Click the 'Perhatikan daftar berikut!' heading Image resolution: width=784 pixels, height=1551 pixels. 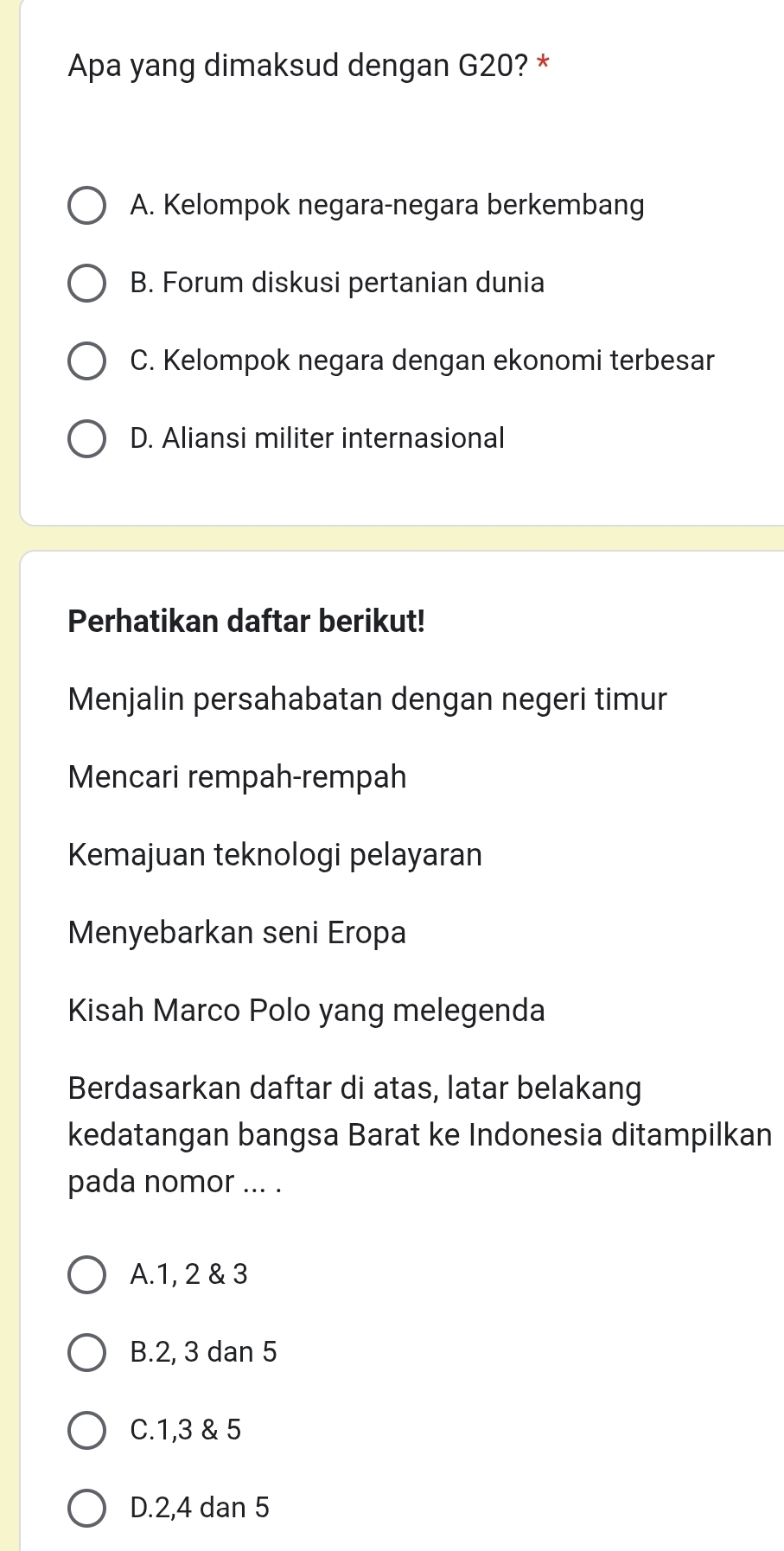(246, 621)
